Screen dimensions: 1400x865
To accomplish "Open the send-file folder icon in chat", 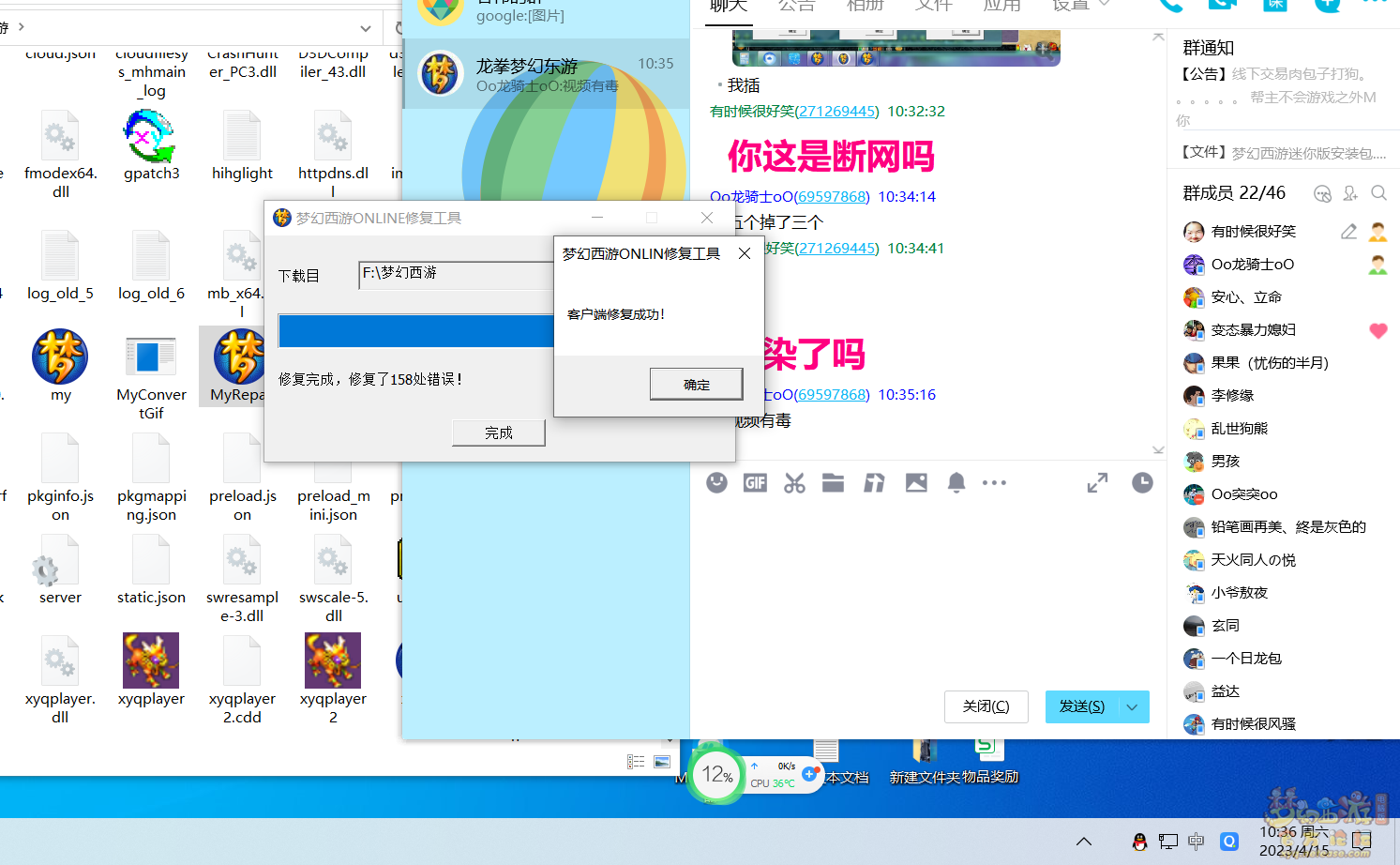I will (x=834, y=483).
